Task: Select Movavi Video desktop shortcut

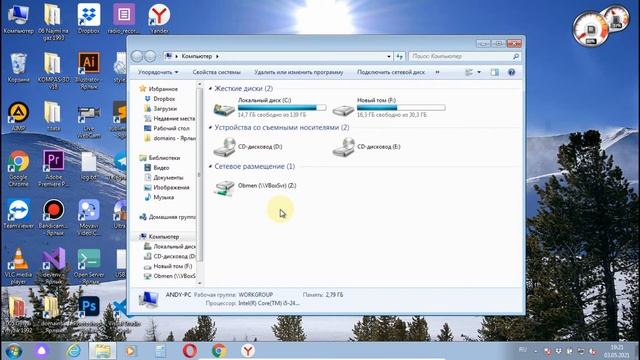Action: [x=89, y=217]
